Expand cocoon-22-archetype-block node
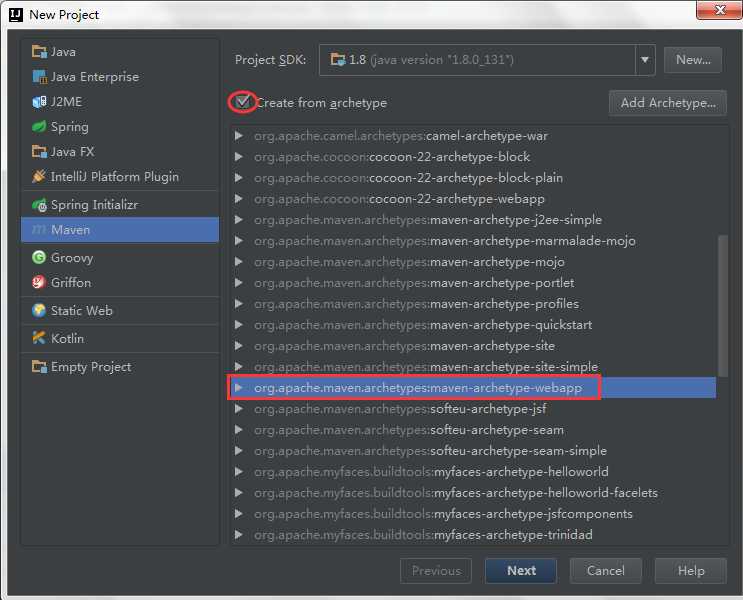Viewport: 743px width, 600px height. pos(239,157)
